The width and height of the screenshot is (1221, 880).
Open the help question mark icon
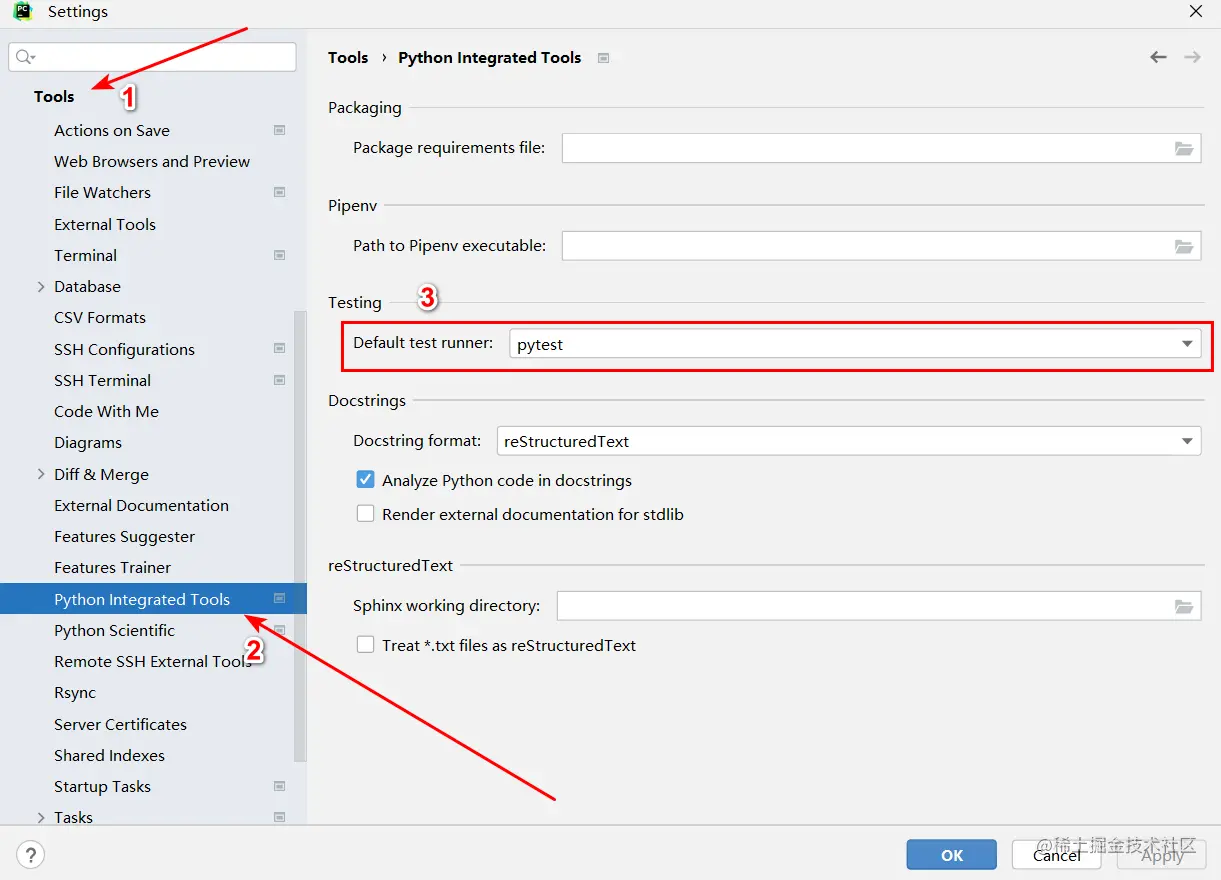coord(31,855)
